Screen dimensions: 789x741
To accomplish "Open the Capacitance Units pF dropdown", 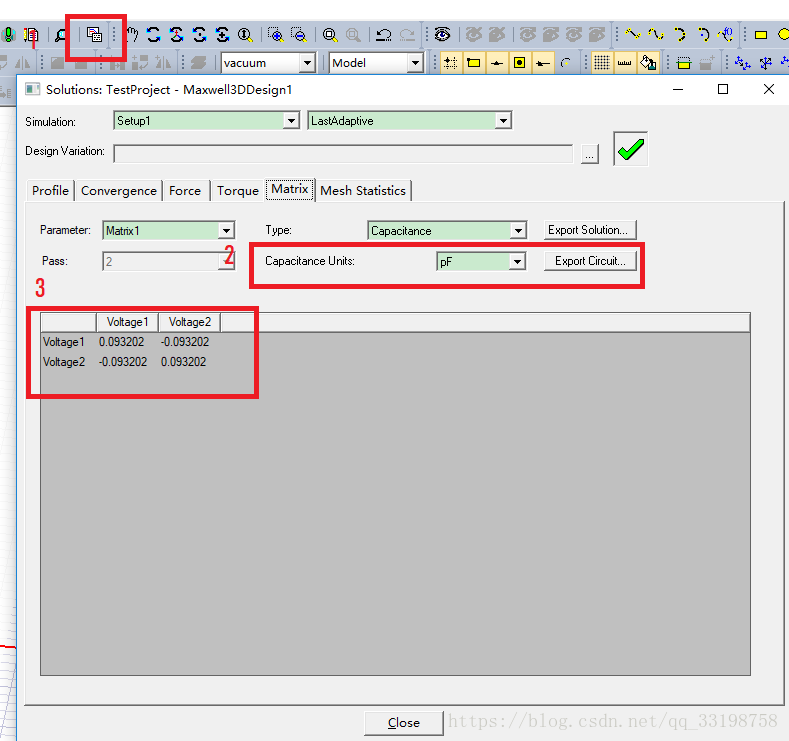I will point(516,261).
